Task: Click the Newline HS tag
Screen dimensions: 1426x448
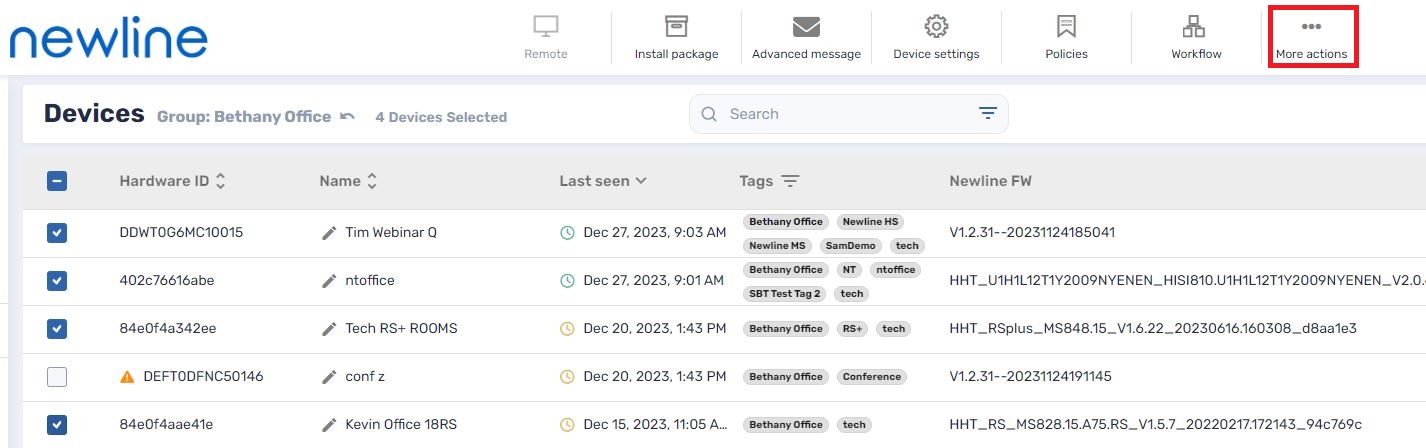Action: click(869, 222)
